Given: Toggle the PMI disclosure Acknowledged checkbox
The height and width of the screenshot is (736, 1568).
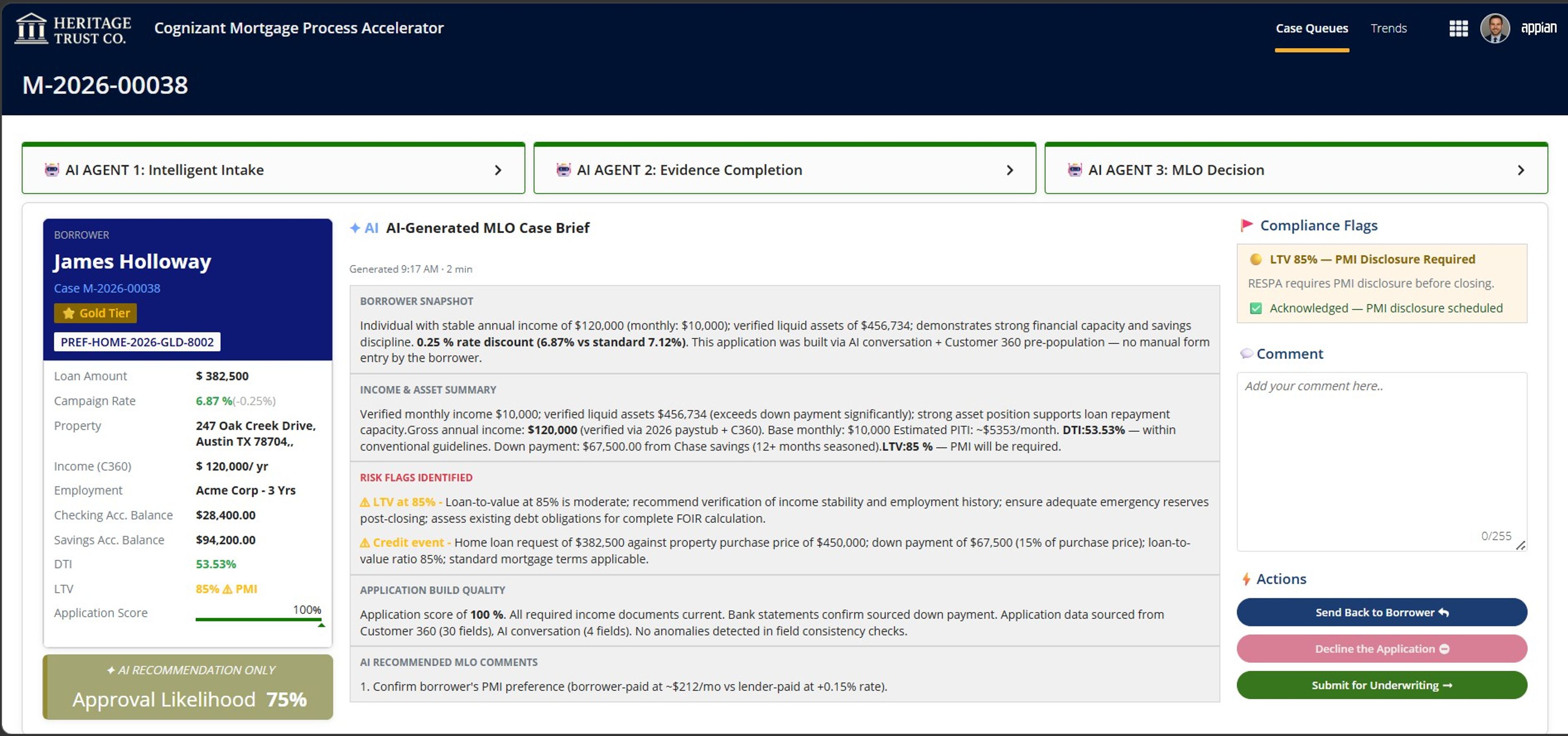Looking at the screenshot, I should tap(1255, 308).
